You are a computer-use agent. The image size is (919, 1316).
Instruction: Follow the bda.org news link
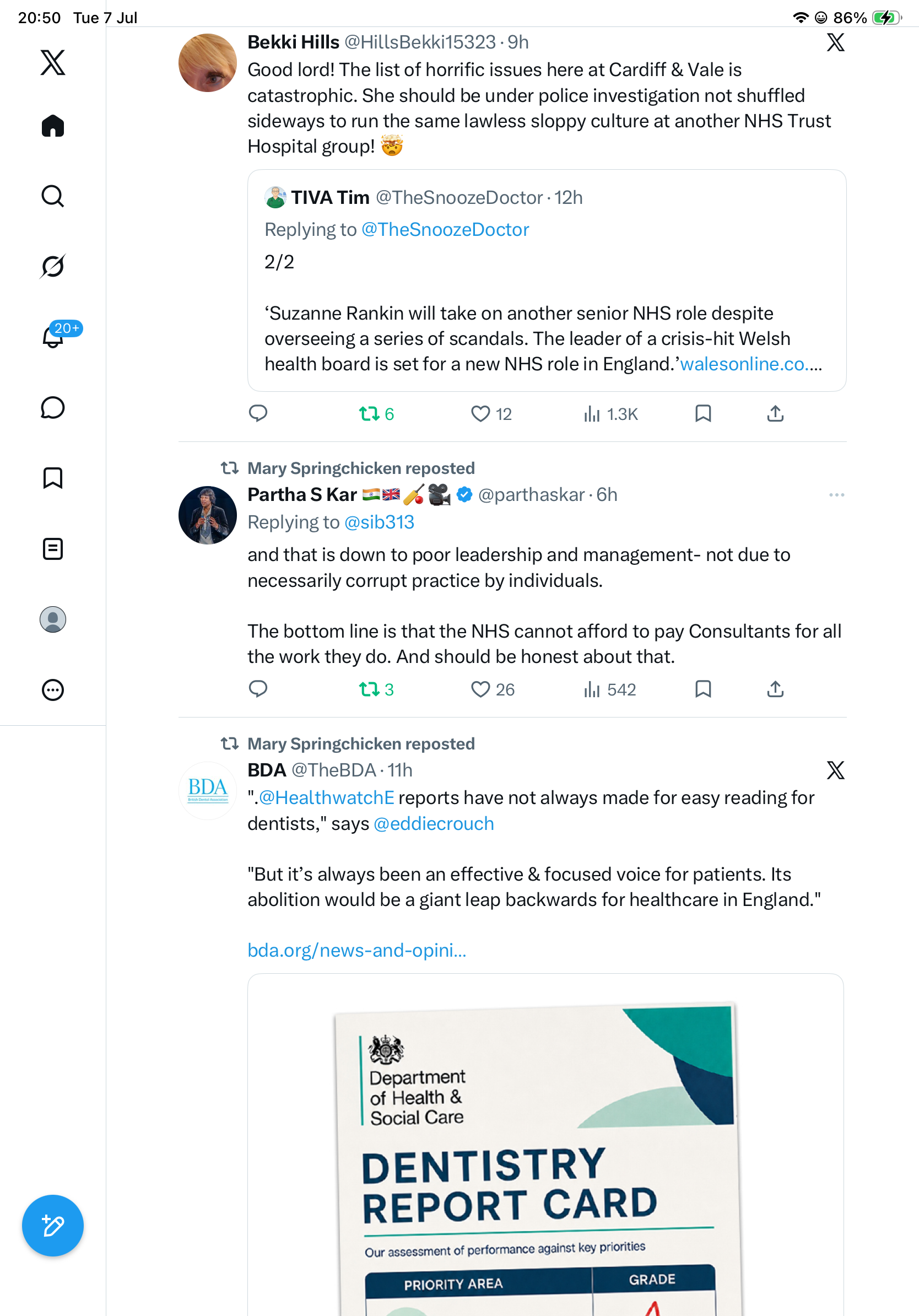[357, 950]
